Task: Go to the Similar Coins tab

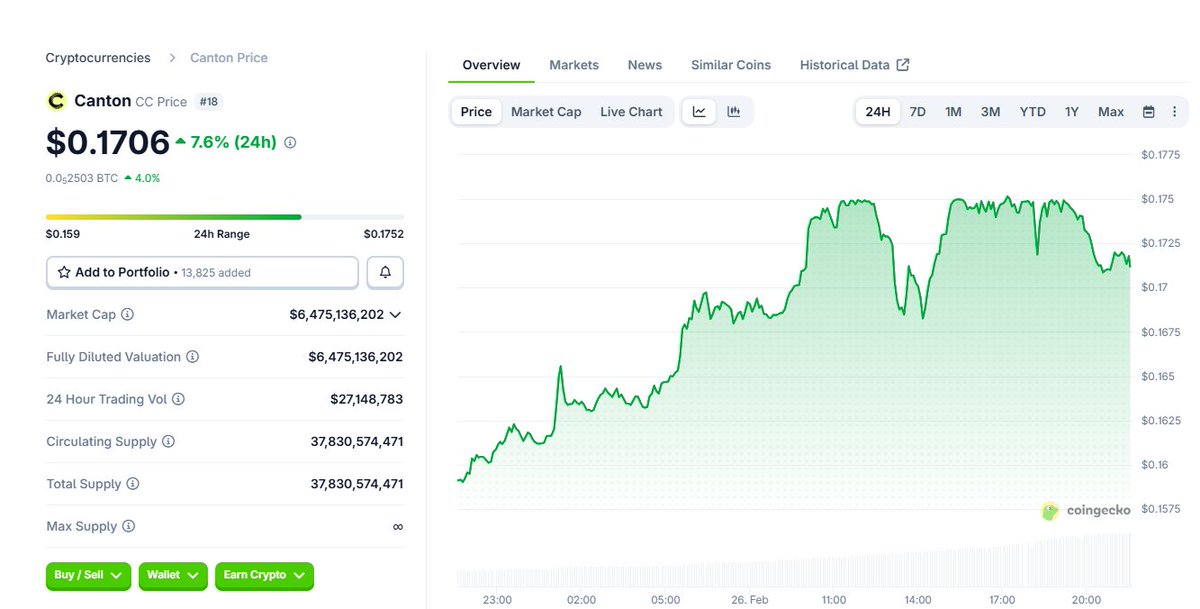Action: coord(731,65)
